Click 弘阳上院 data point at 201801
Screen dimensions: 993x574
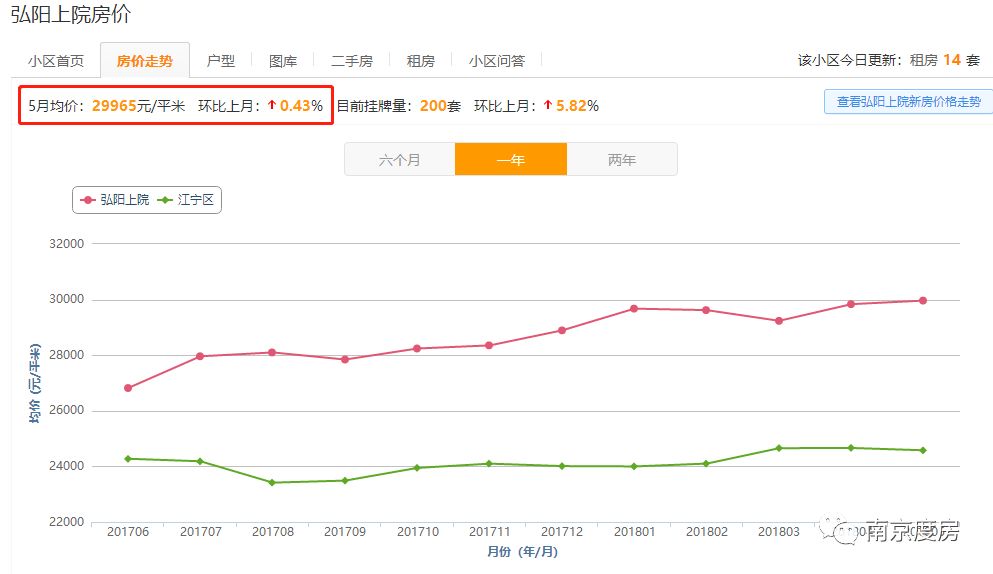click(634, 309)
